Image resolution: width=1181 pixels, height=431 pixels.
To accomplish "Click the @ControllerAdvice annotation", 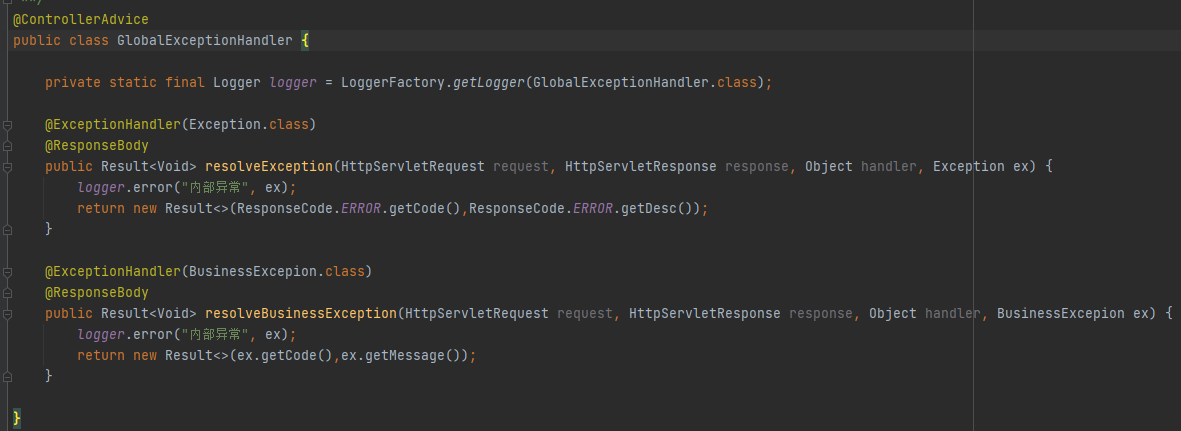I will coord(81,19).
